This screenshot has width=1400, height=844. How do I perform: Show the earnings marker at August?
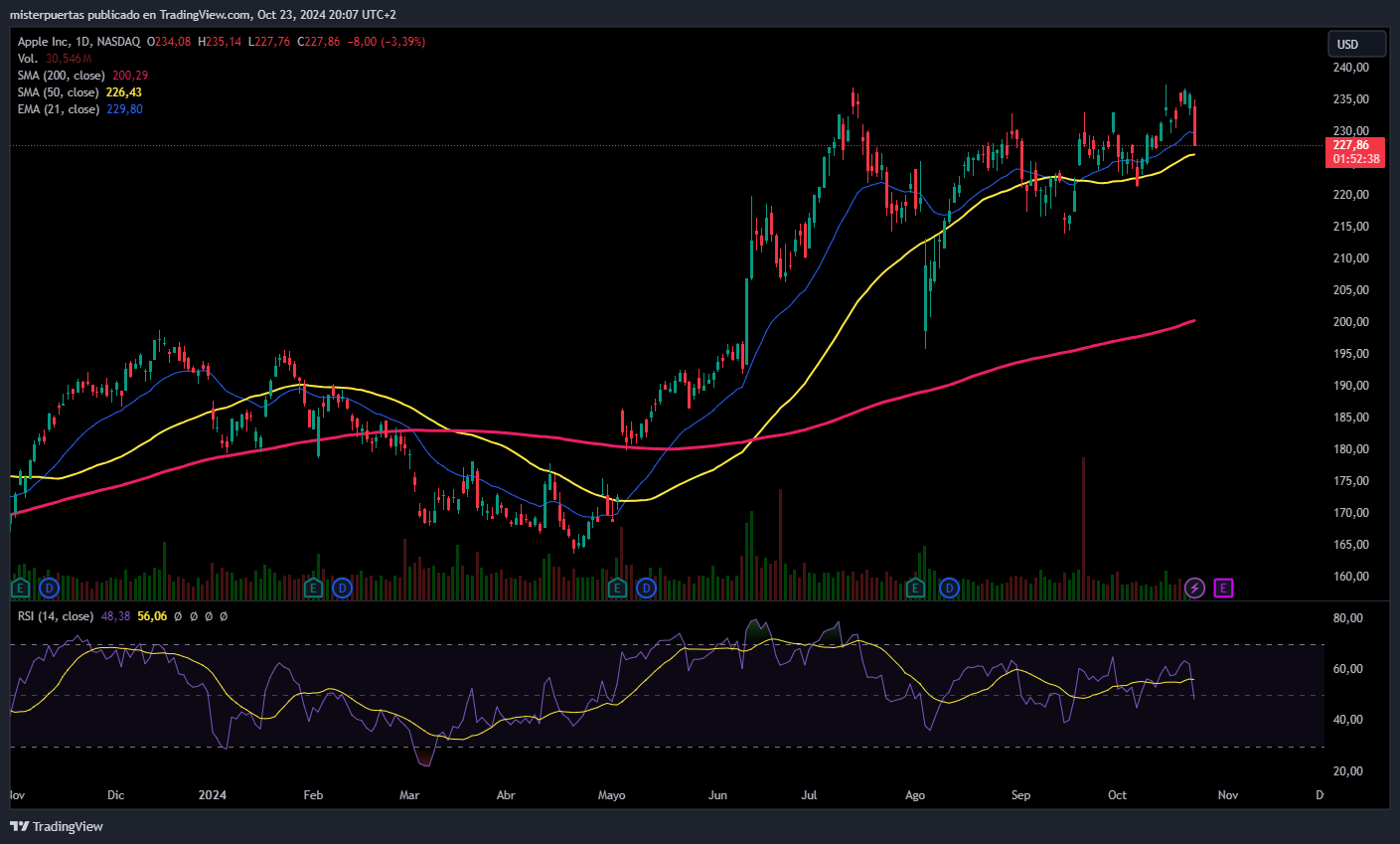tap(915, 589)
